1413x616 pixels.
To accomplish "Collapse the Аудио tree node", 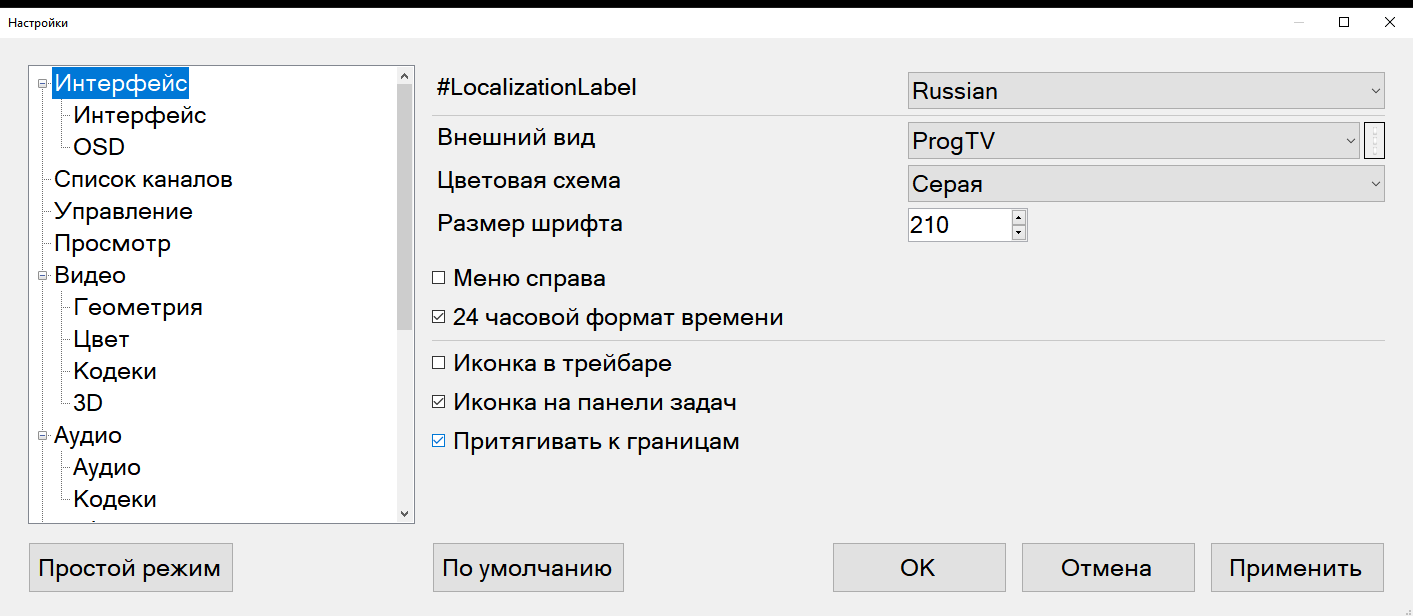I will coord(42,436).
